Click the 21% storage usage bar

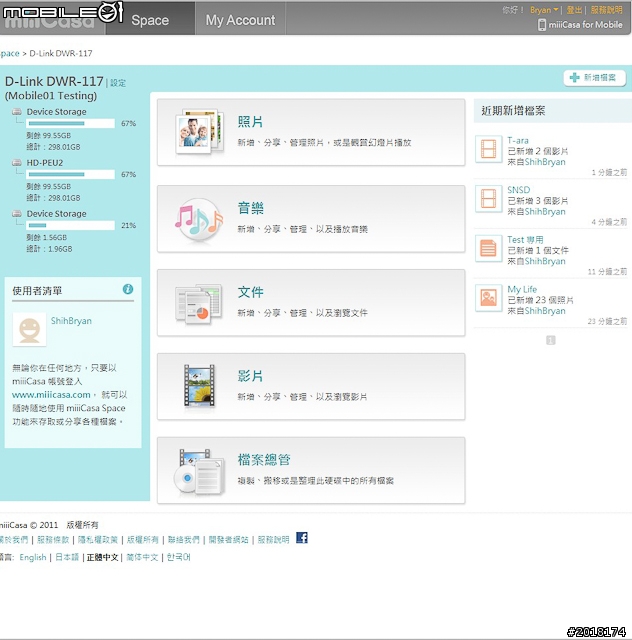tap(71, 225)
